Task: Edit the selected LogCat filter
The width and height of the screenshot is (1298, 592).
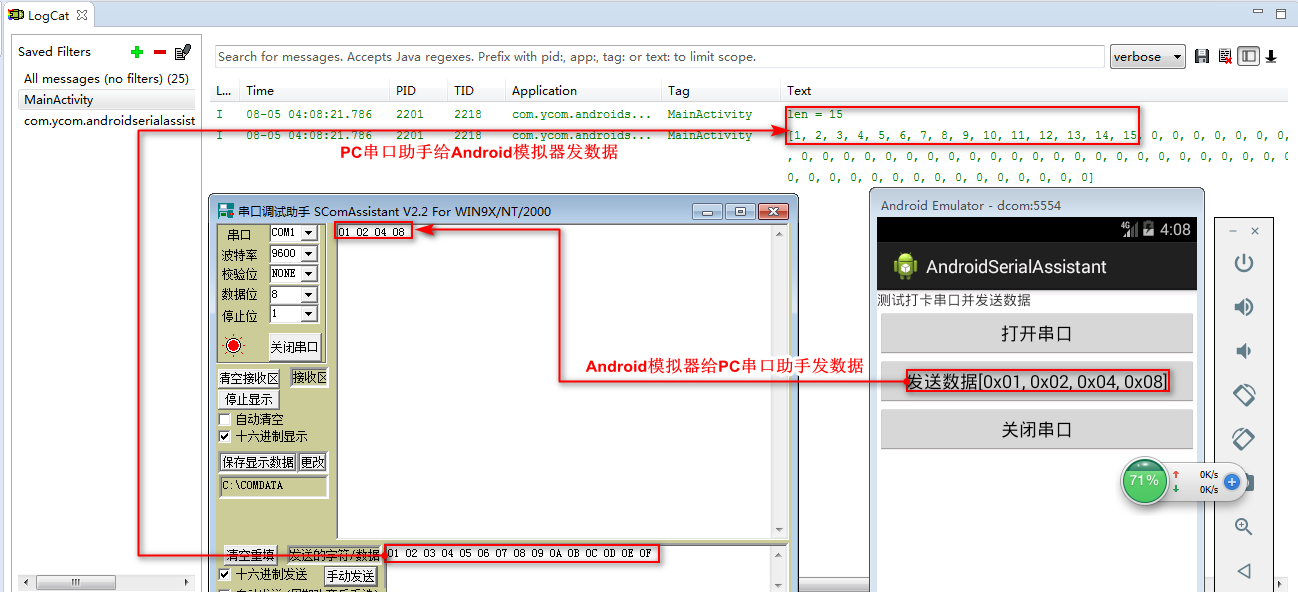Action: pyautogui.click(x=182, y=52)
